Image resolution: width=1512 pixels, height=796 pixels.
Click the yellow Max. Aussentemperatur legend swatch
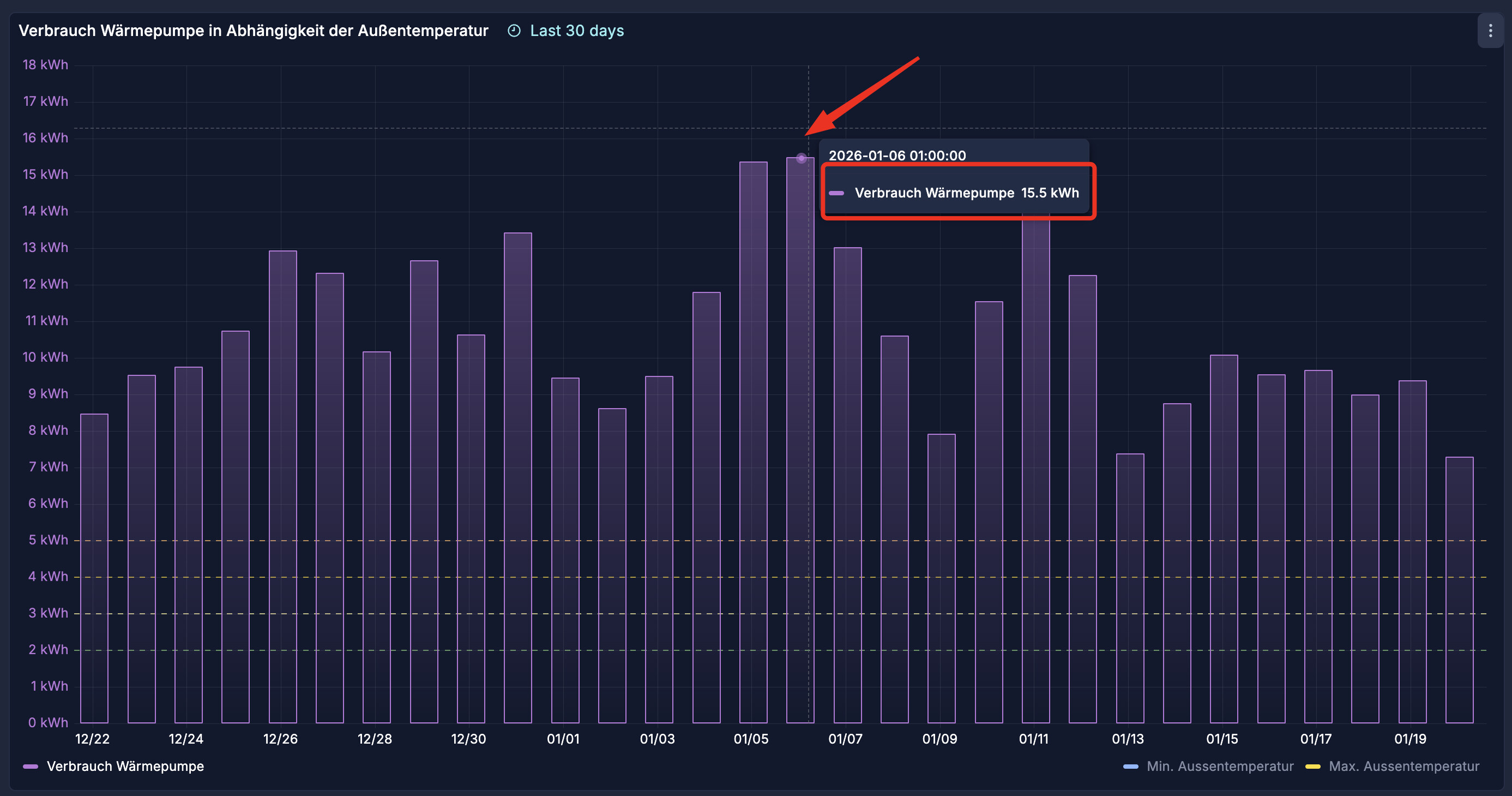(x=1312, y=766)
